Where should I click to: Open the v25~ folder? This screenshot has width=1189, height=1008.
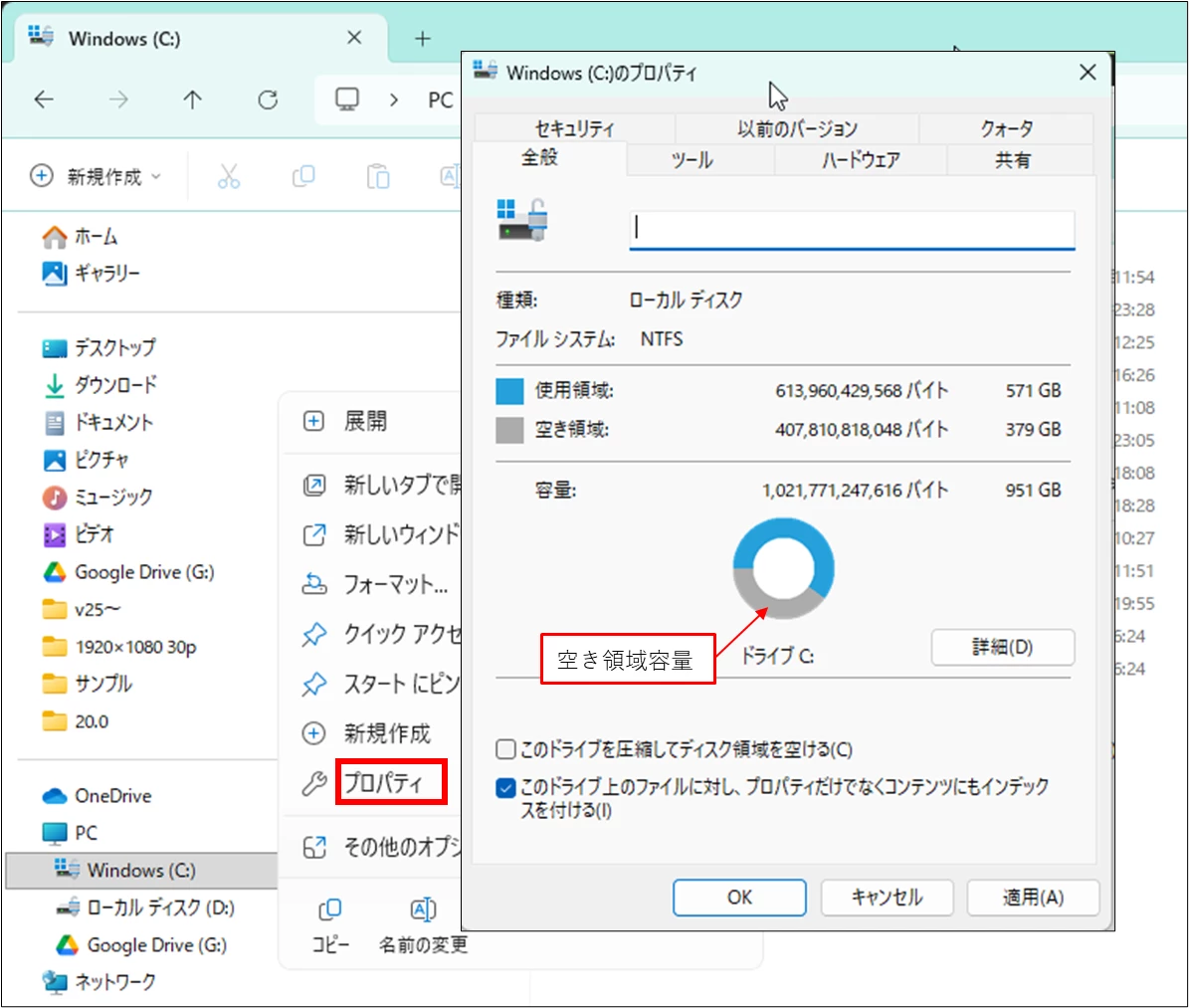pyautogui.click(x=82, y=609)
